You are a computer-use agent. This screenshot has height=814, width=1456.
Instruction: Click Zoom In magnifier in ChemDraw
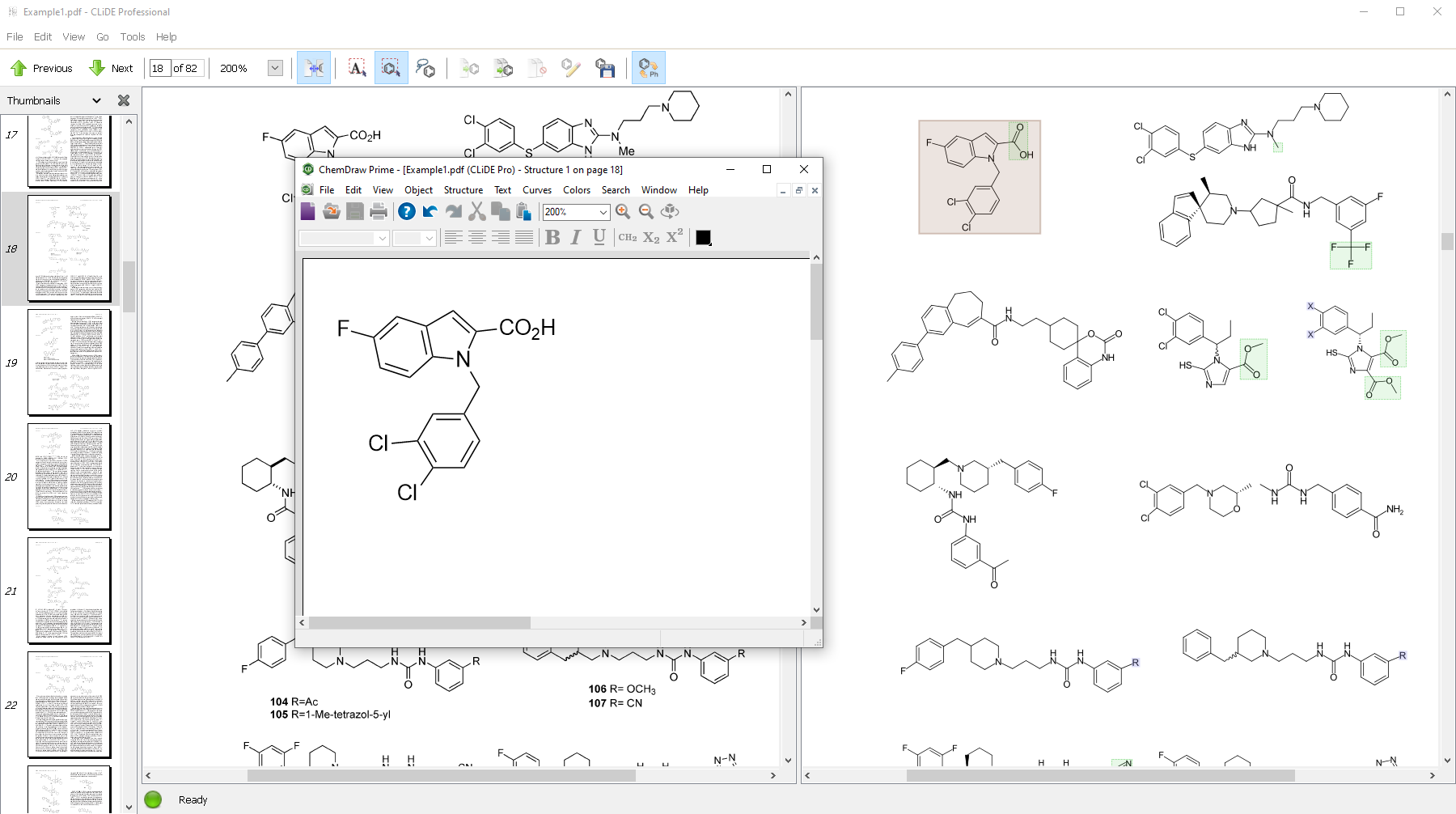[x=623, y=211]
